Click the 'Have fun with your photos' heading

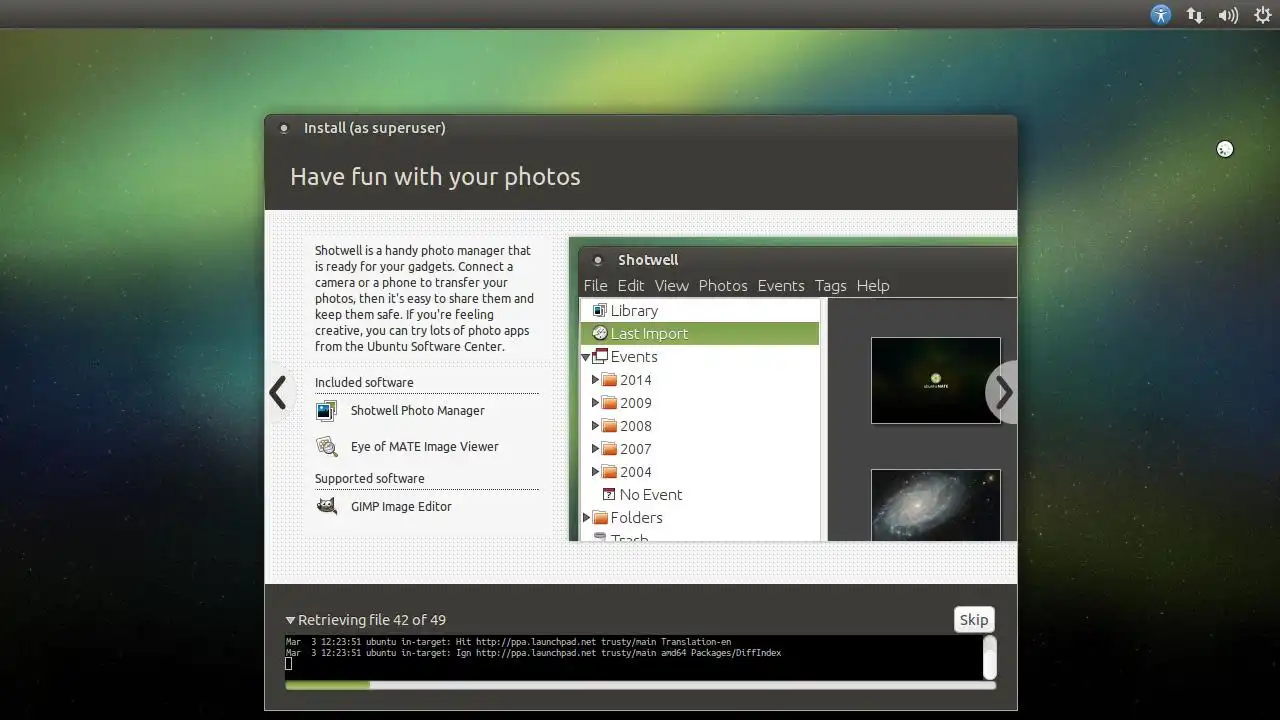coord(435,177)
